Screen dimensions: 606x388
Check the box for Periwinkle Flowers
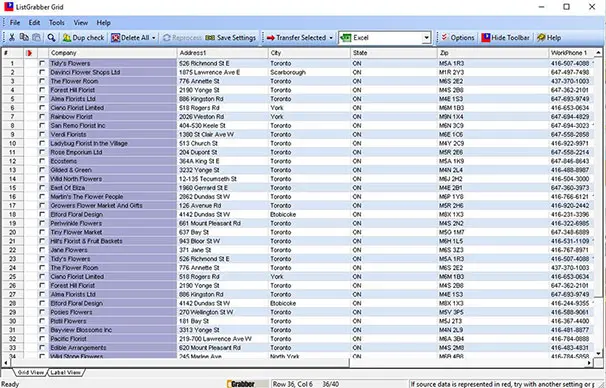pos(42,223)
